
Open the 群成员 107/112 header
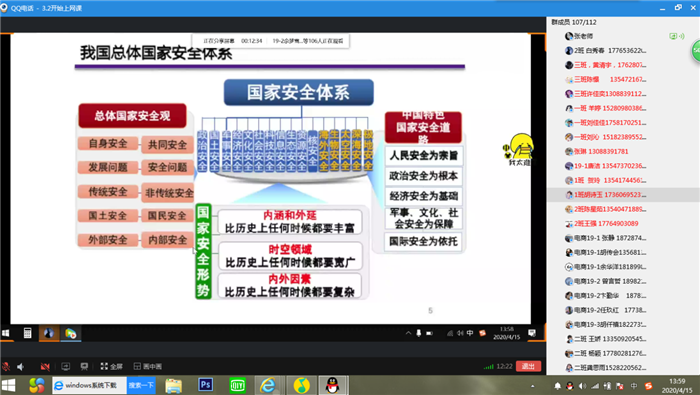coord(574,22)
